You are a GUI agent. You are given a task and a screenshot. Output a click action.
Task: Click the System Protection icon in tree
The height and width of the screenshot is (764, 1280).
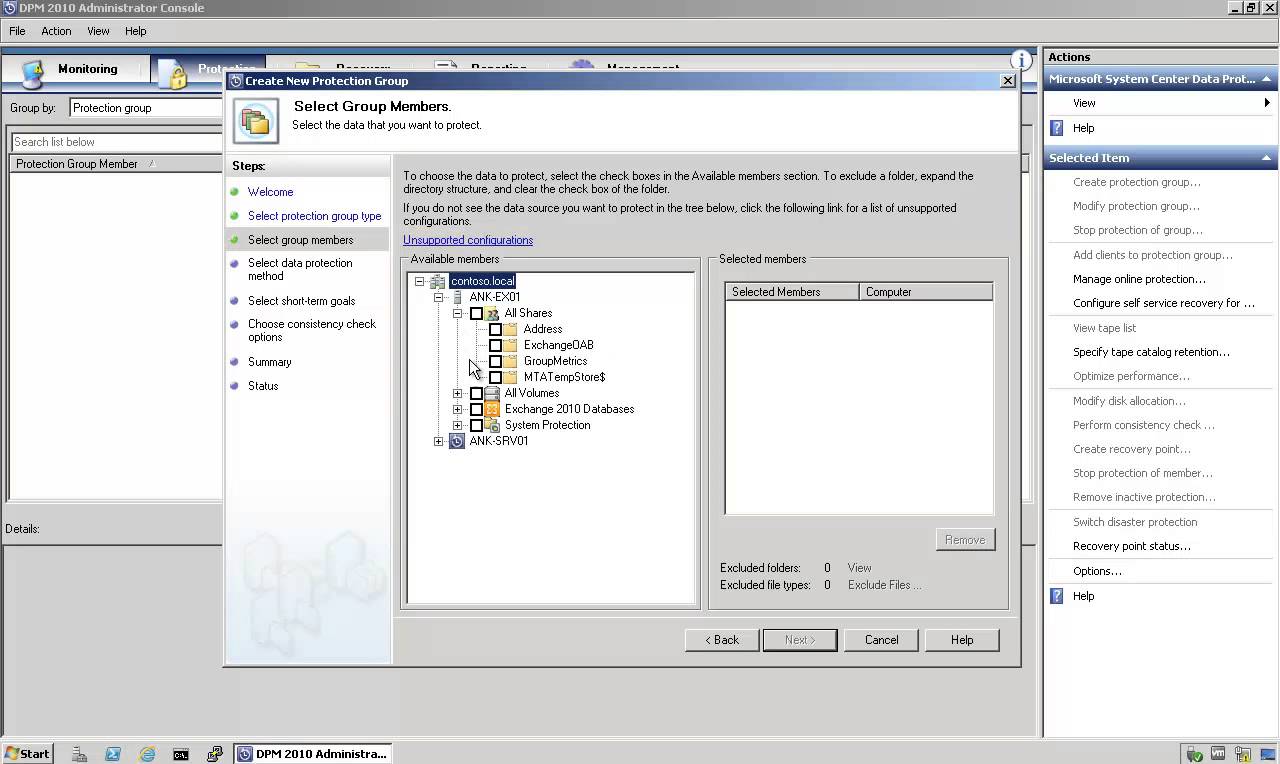[x=491, y=425]
